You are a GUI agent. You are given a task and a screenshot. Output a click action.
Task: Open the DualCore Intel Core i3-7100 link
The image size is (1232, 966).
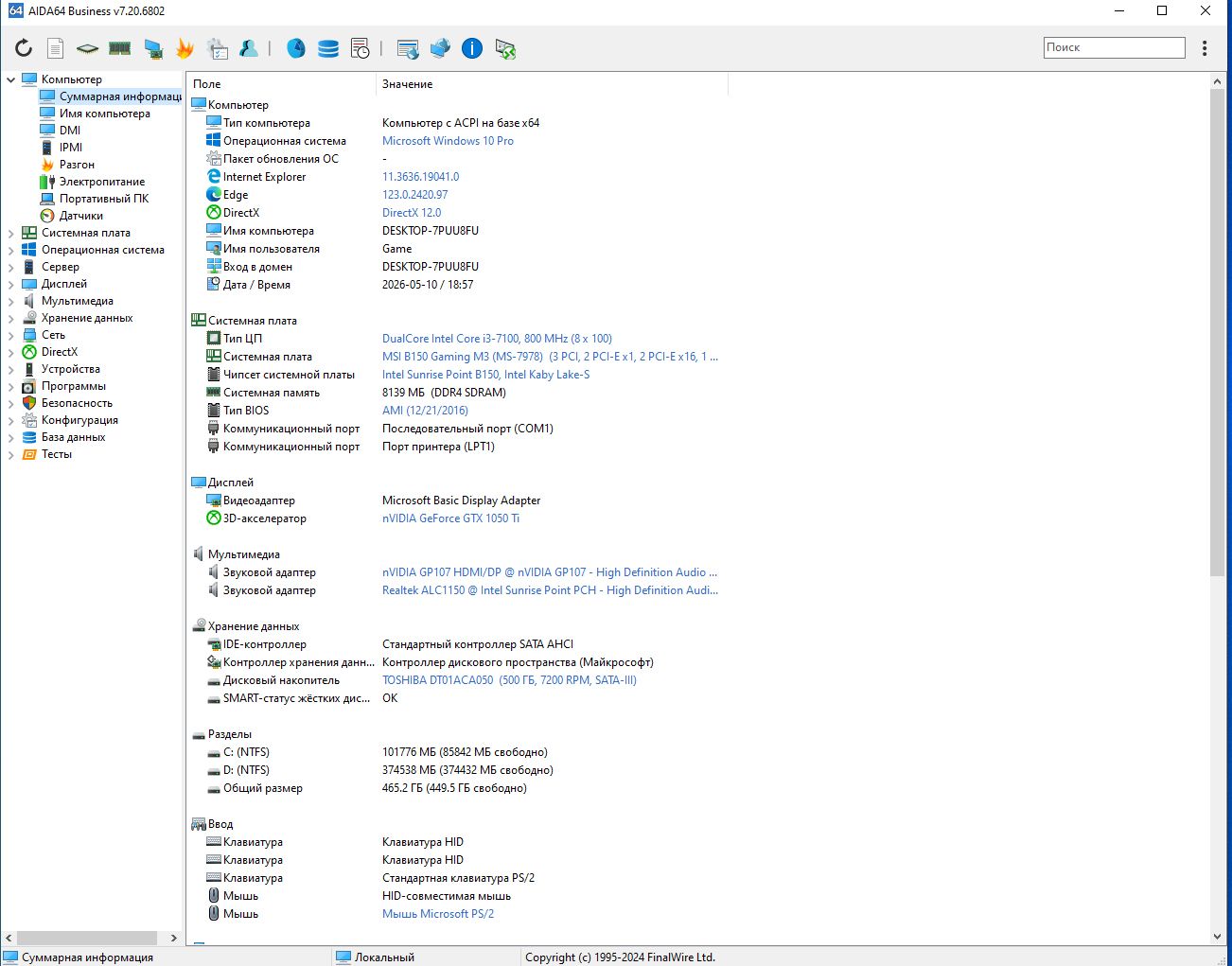[x=497, y=339]
